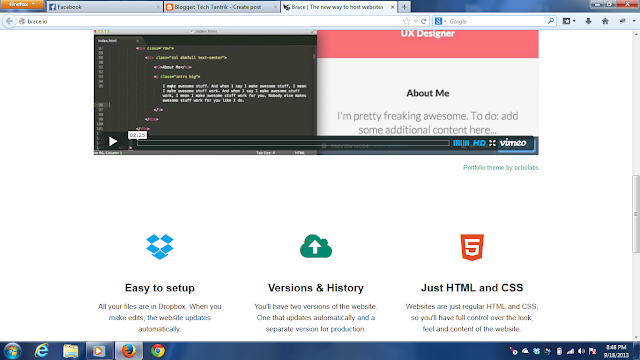Open Windows Media Player from taskbar
The height and width of the screenshot is (360, 640).
(x=99, y=351)
